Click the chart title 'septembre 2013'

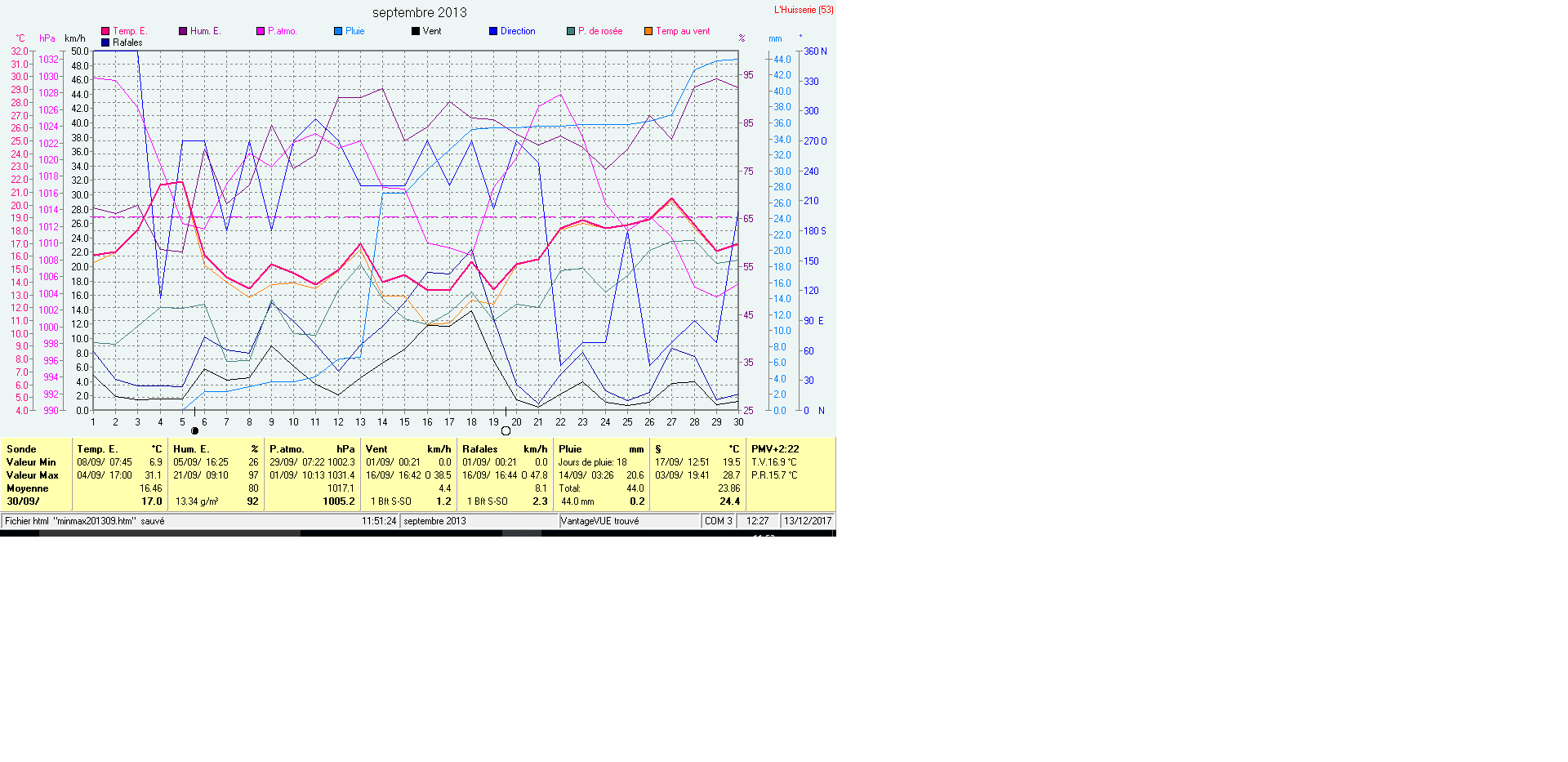coord(420,12)
